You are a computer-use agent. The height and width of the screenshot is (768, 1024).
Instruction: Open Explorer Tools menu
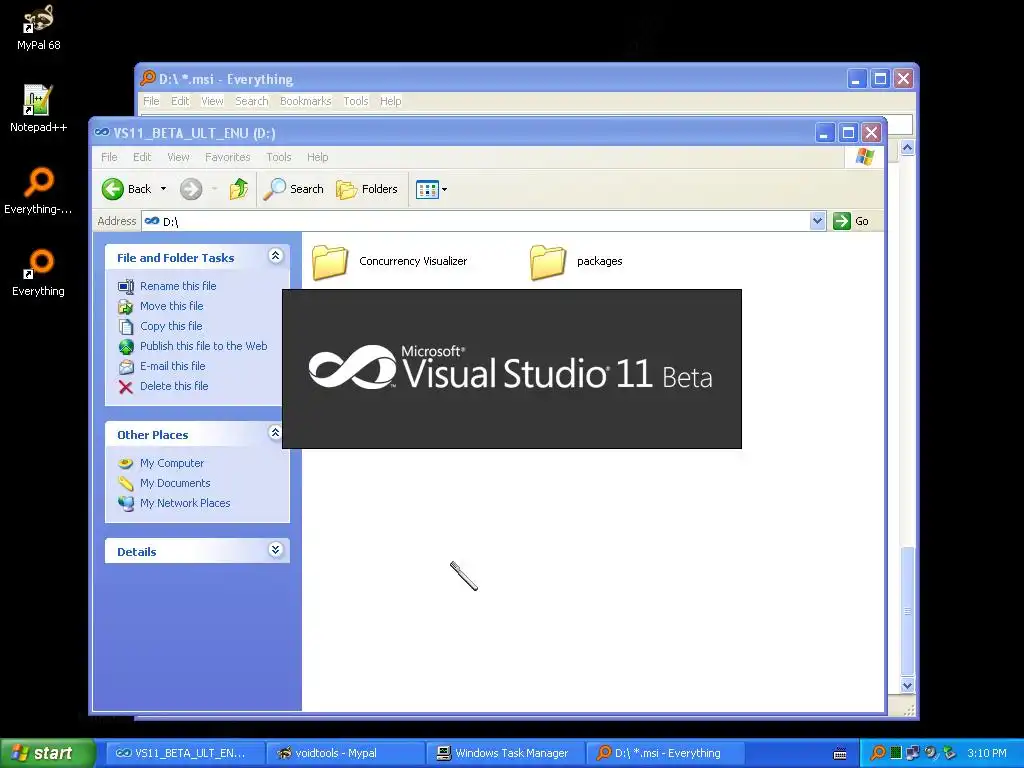pyautogui.click(x=278, y=157)
